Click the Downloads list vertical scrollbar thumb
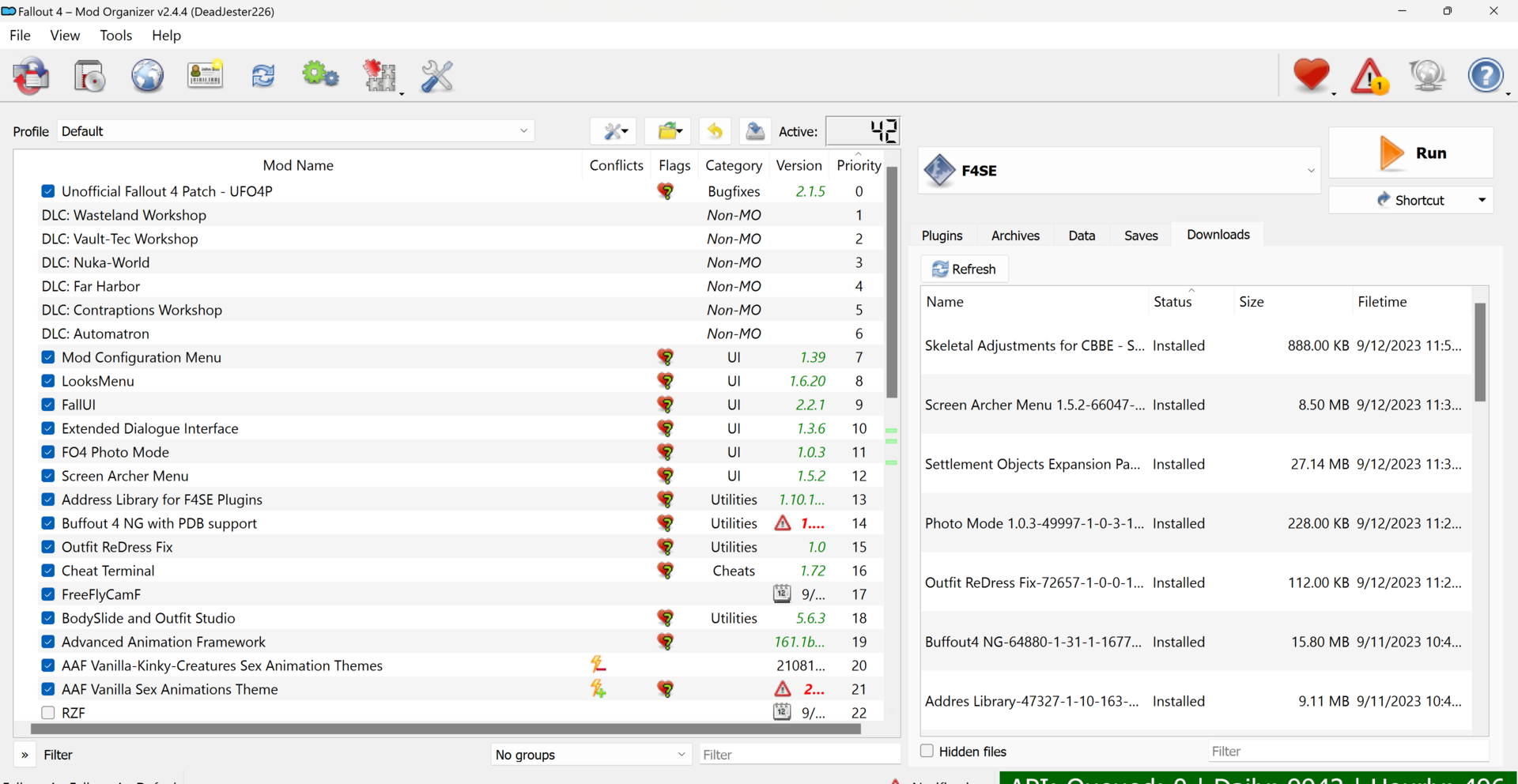This screenshot has width=1518, height=784. click(x=1480, y=352)
